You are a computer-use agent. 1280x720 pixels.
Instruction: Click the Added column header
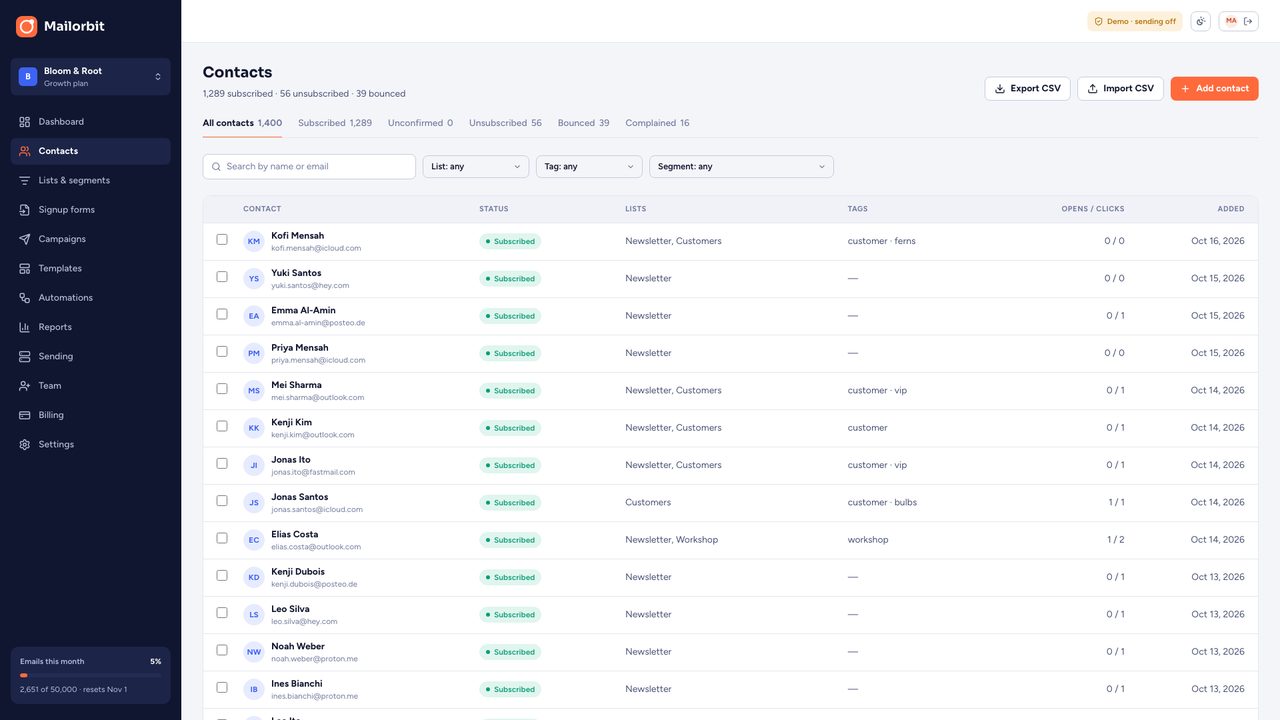click(x=1231, y=209)
